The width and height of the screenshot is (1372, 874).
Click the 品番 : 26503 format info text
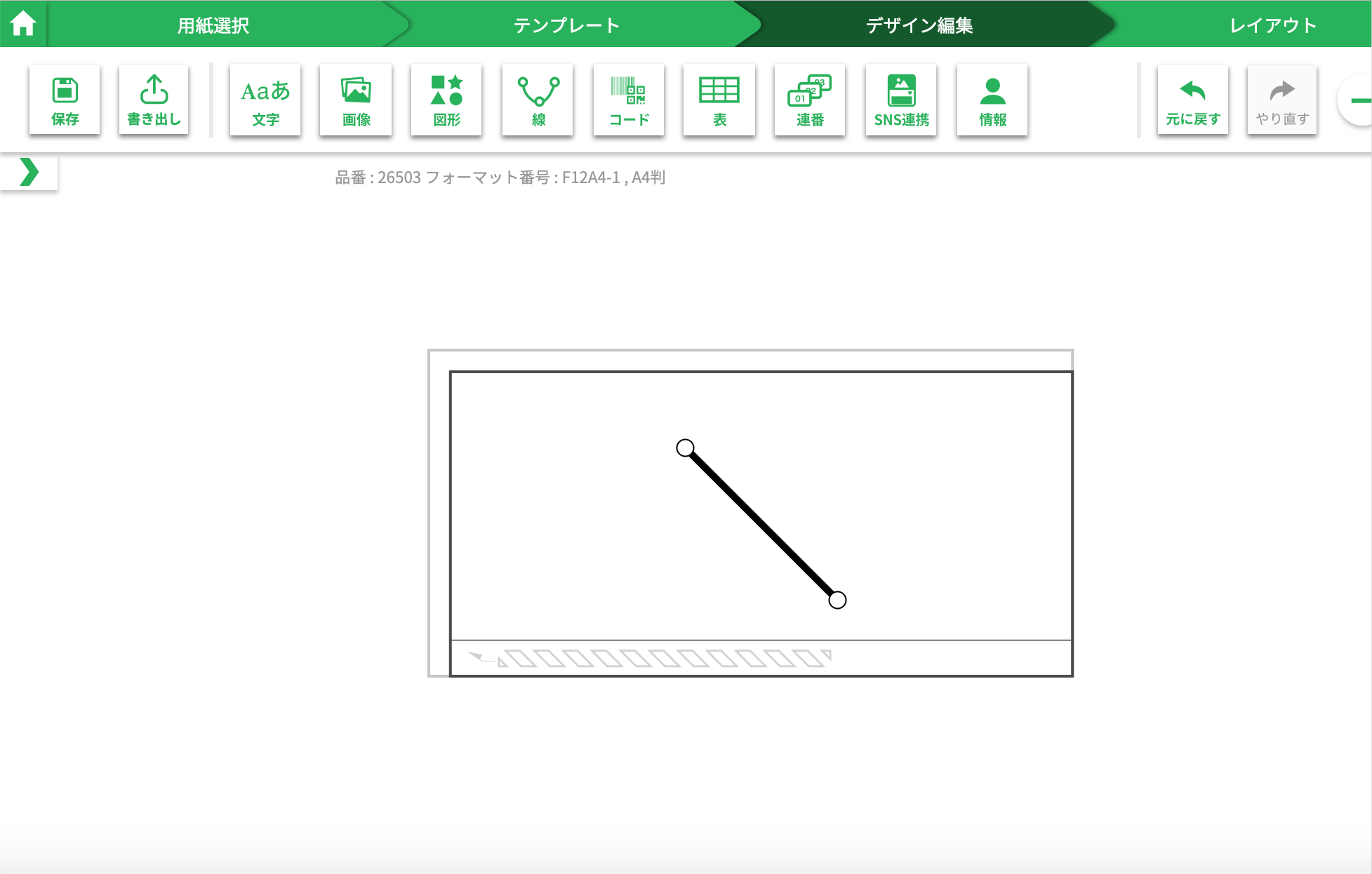point(500,177)
